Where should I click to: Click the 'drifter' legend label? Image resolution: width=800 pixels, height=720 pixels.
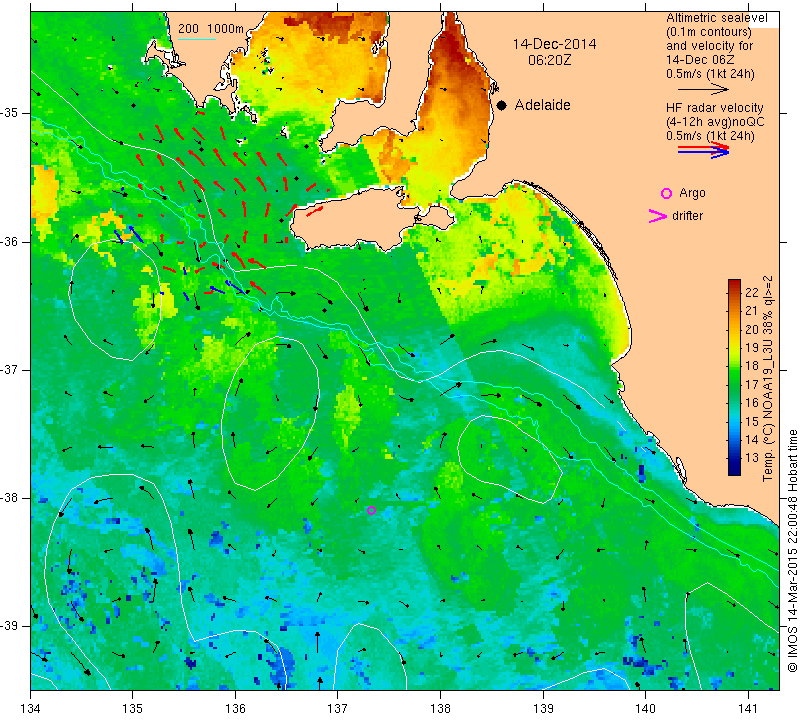(687, 216)
